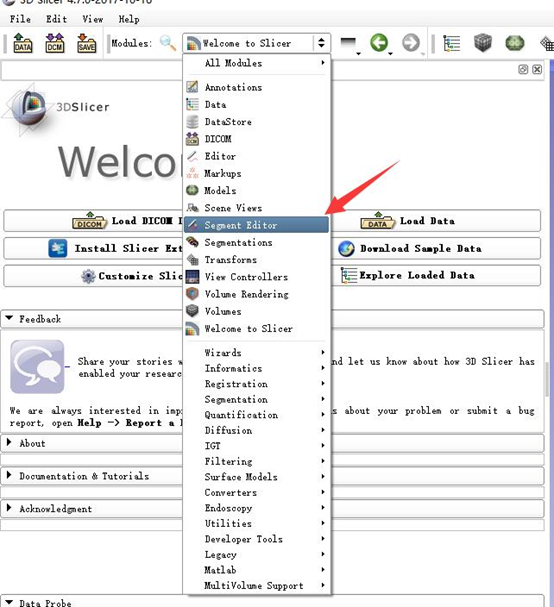
Task: Open the Volumes cube toolbar icon
Action: pos(483,43)
